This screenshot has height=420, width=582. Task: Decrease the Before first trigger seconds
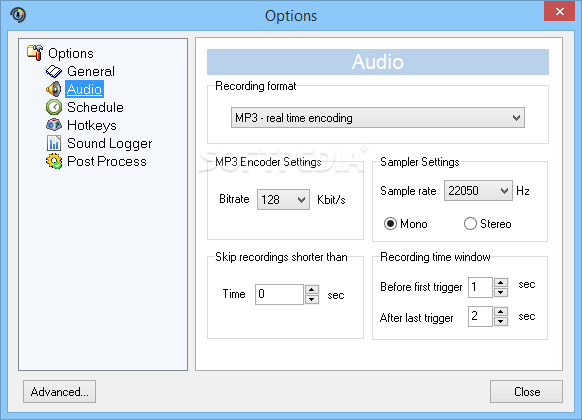tap(501, 292)
